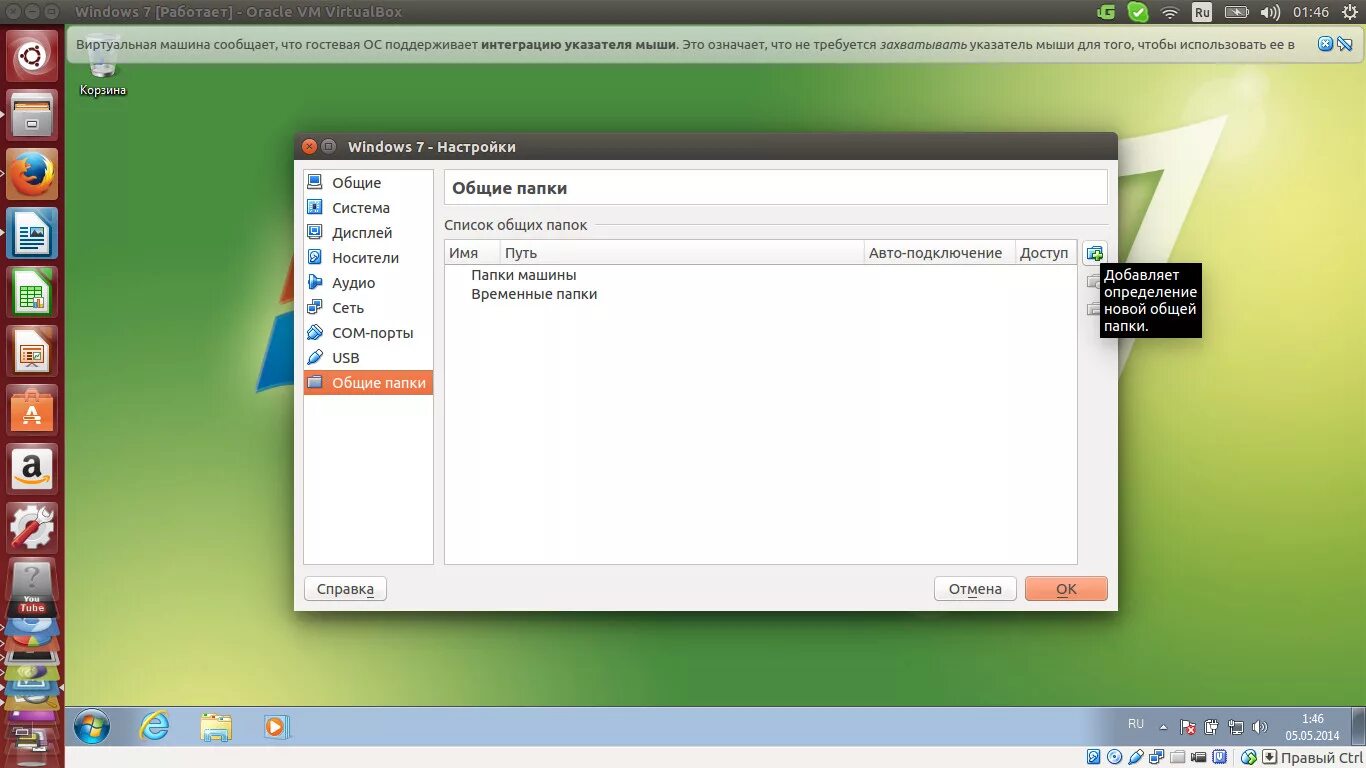Select the Общие папки category

pos(368,383)
